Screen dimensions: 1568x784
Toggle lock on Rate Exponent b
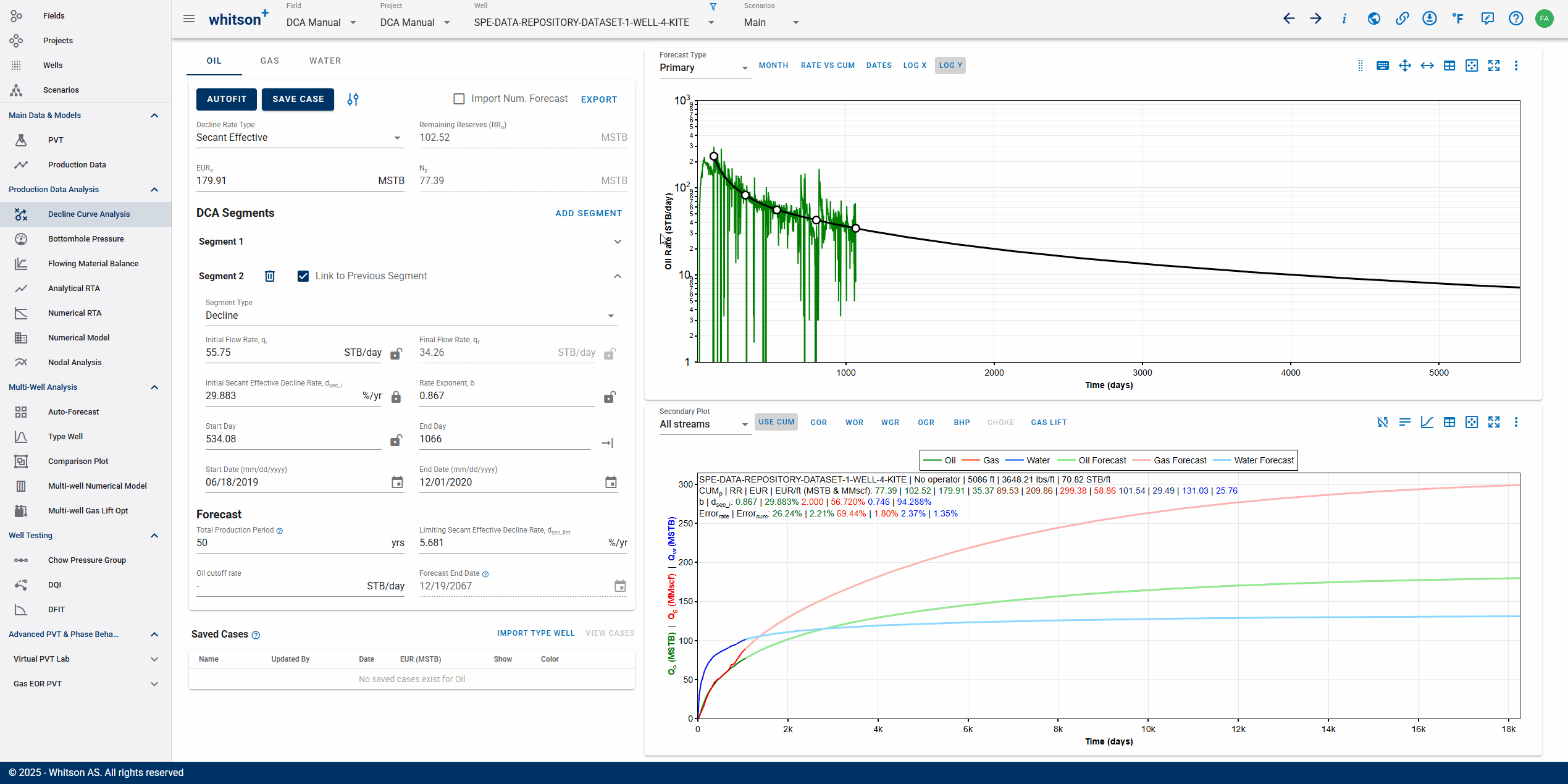click(610, 397)
